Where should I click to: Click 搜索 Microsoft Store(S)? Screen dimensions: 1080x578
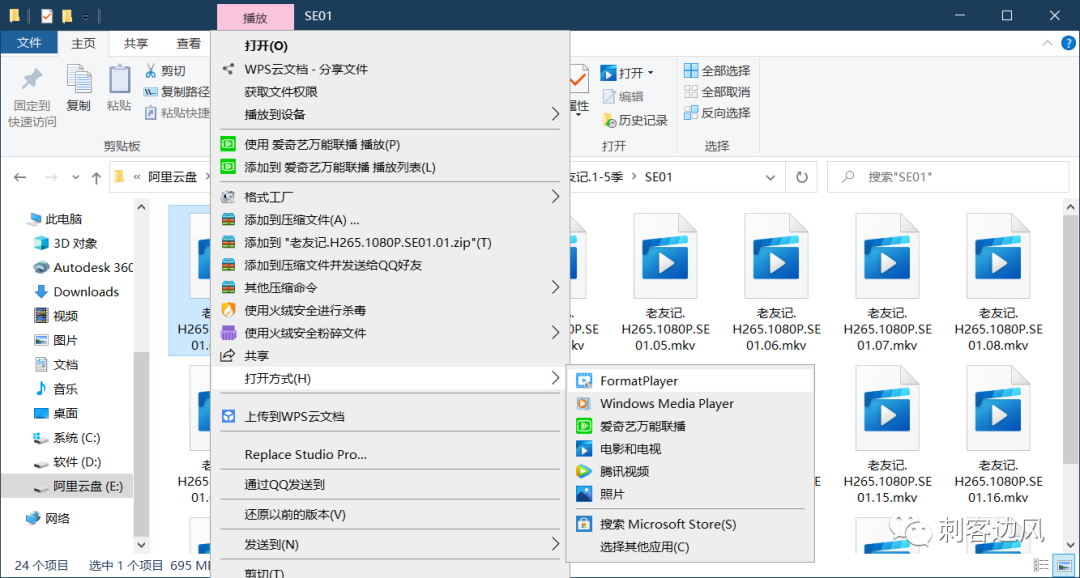point(689,524)
